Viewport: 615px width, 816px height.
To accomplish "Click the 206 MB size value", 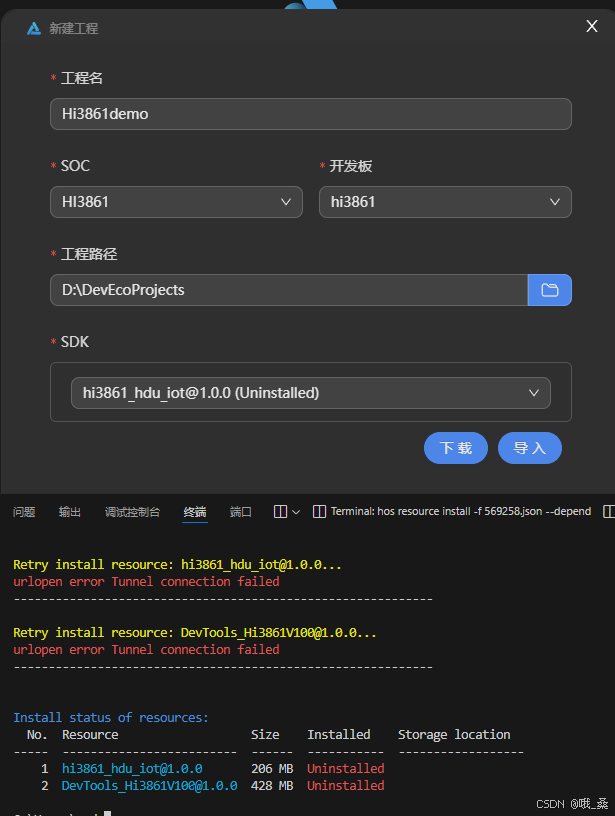I will pos(272,769).
